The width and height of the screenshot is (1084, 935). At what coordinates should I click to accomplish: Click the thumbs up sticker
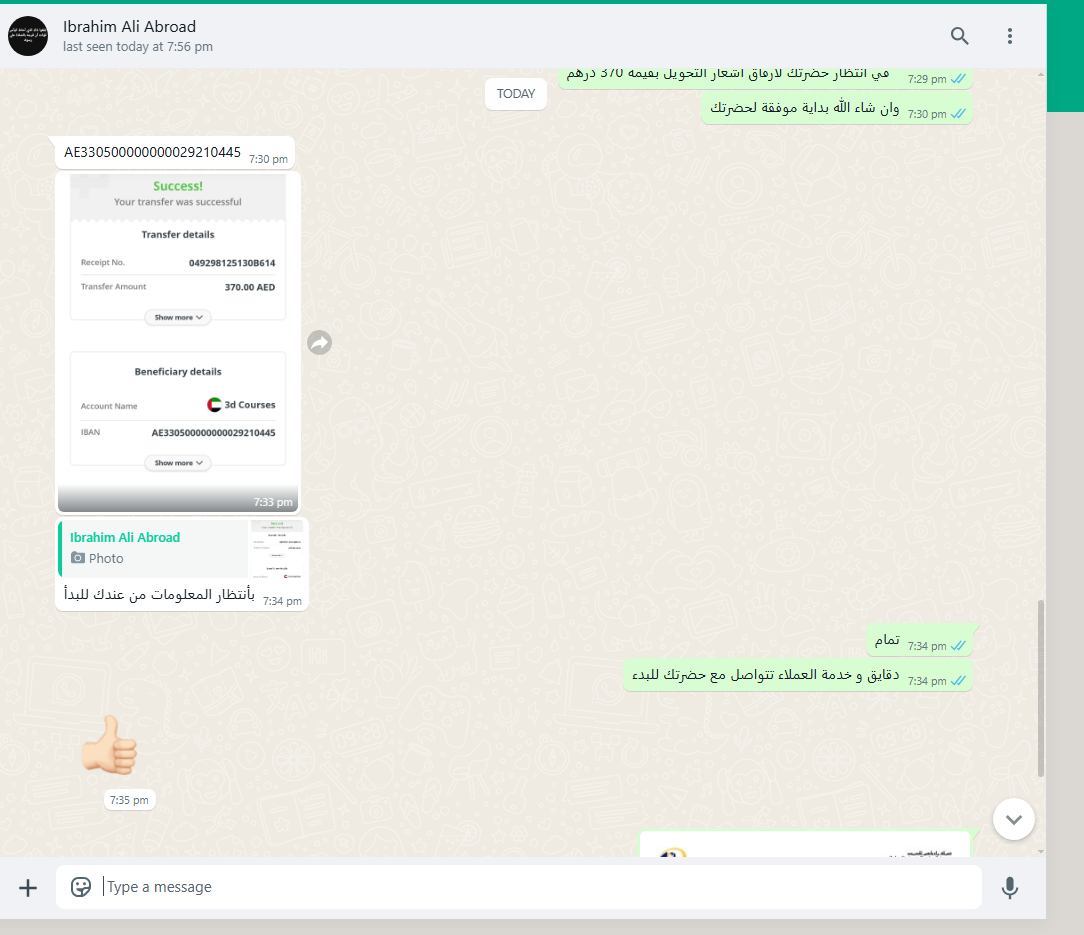109,745
